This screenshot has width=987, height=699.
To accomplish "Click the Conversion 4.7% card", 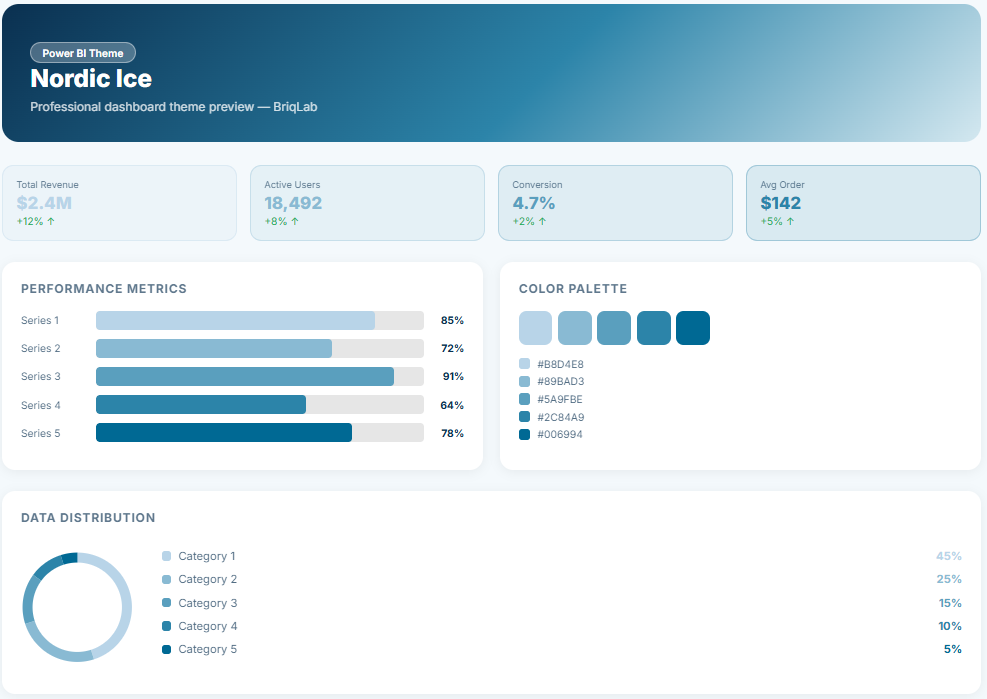I will [x=615, y=203].
